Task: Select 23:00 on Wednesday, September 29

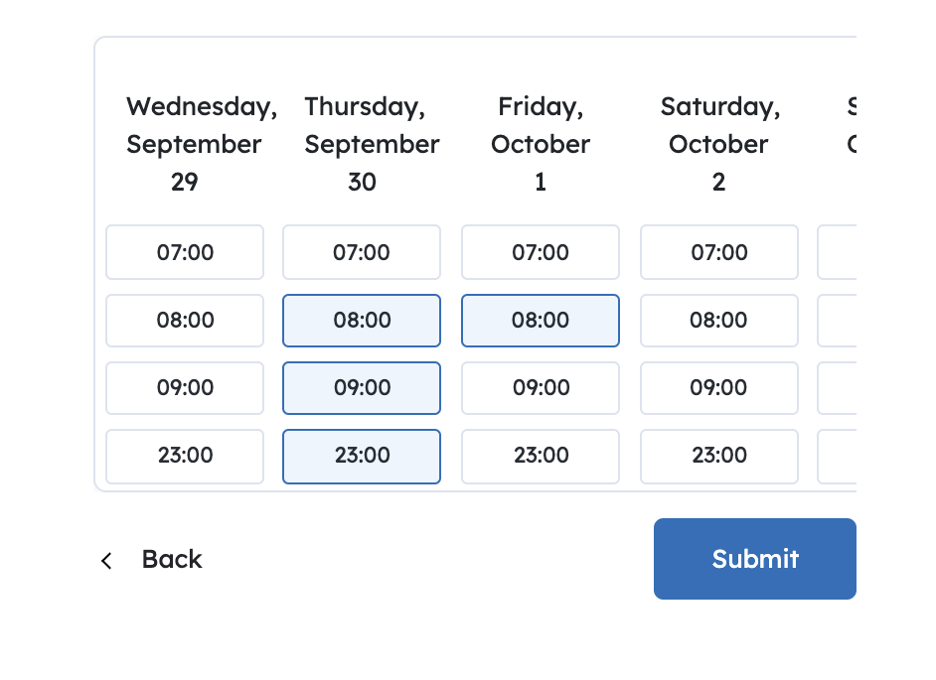Action: 185,456
